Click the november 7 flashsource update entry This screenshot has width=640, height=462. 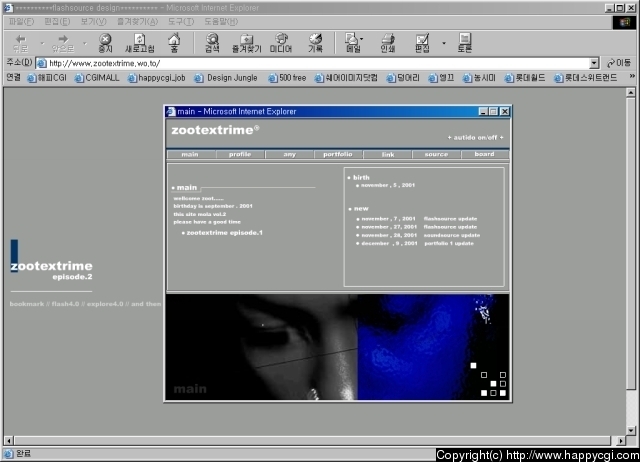pyautogui.click(x=417, y=219)
